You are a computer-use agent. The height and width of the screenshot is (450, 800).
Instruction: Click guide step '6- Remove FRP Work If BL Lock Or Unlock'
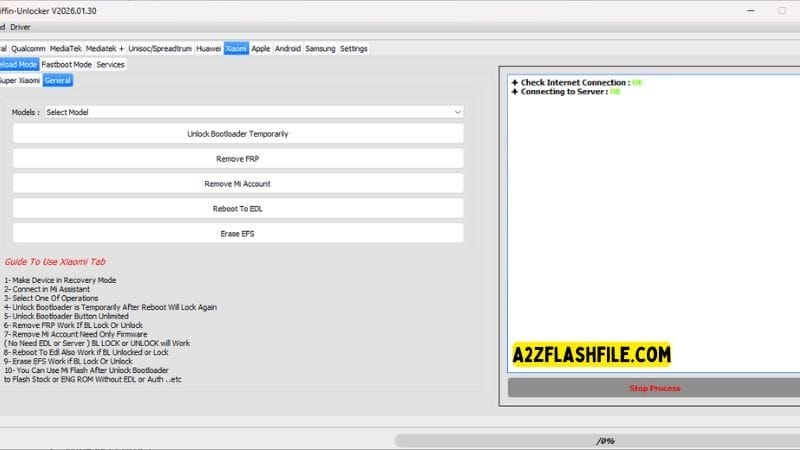click(73, 325)
